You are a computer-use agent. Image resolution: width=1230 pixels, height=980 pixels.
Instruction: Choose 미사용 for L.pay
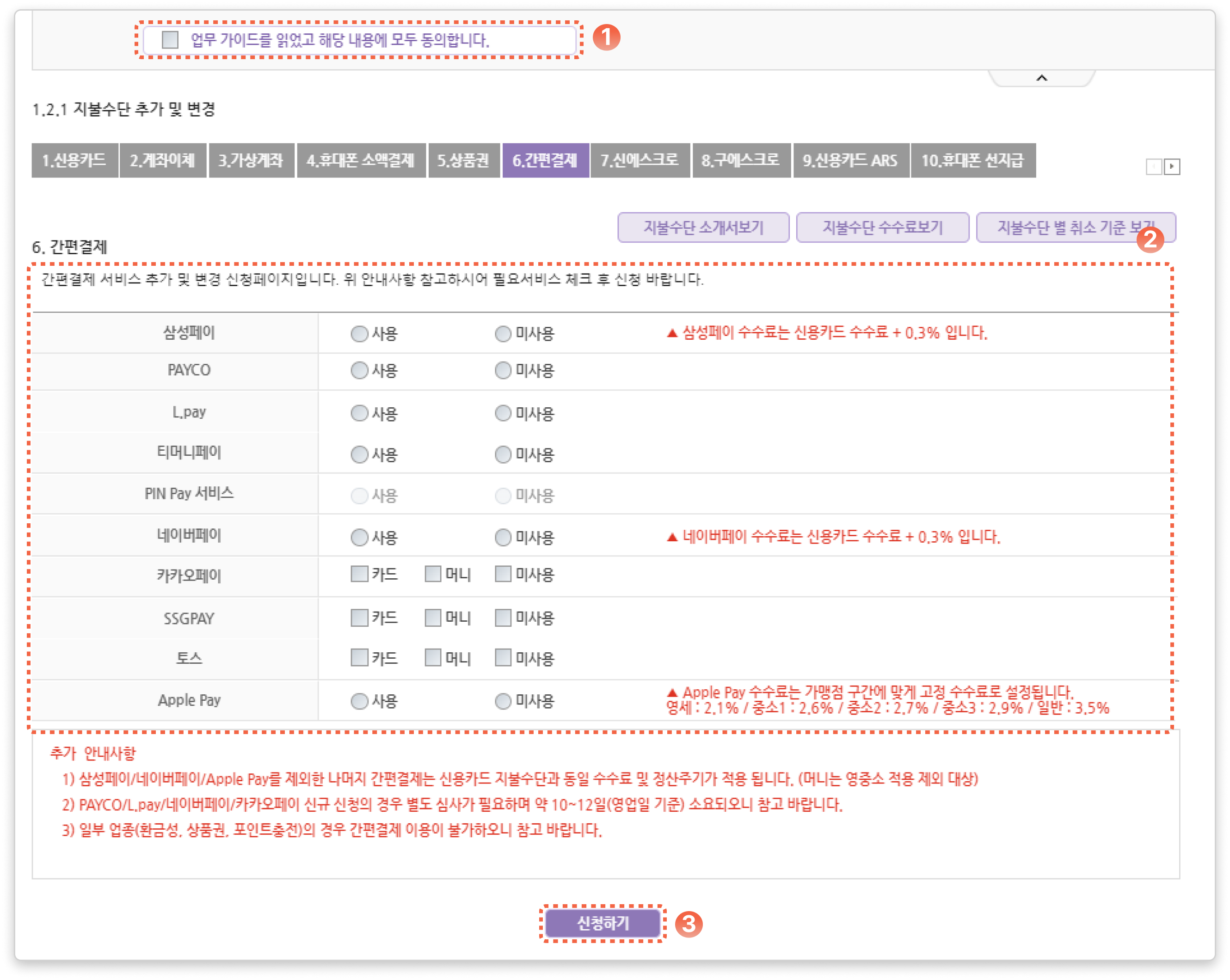503,413
